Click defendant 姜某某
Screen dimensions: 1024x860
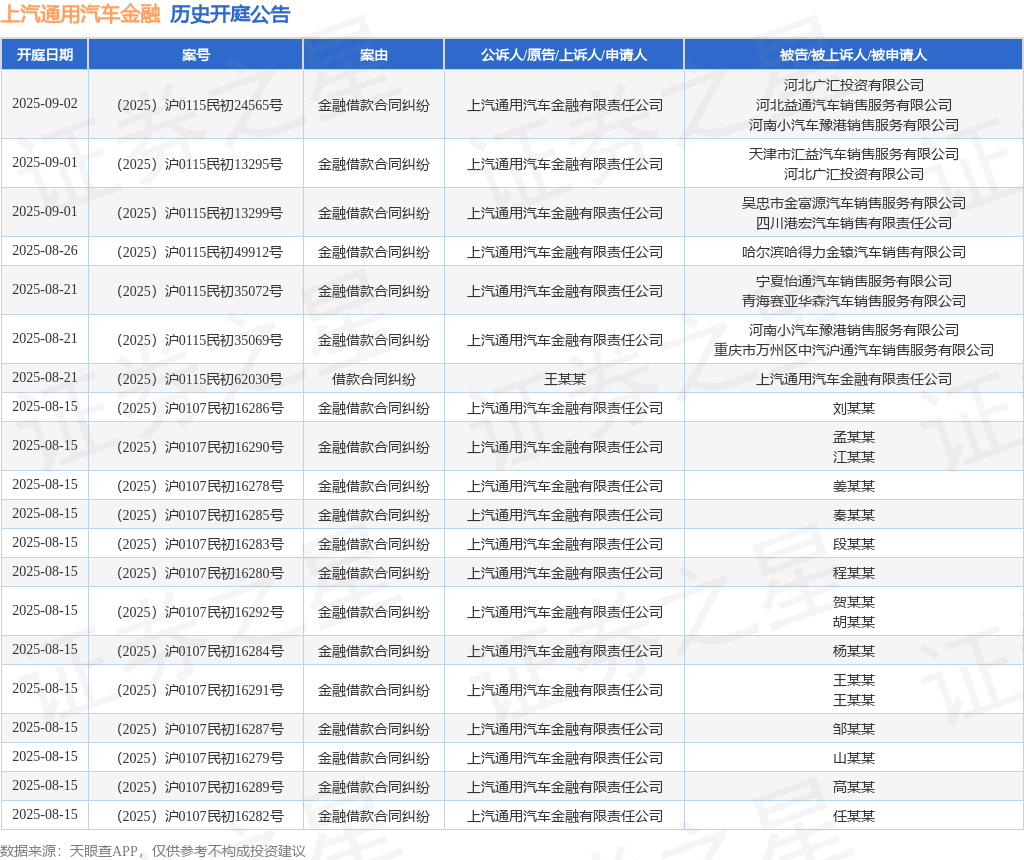(x=854, y=486)
